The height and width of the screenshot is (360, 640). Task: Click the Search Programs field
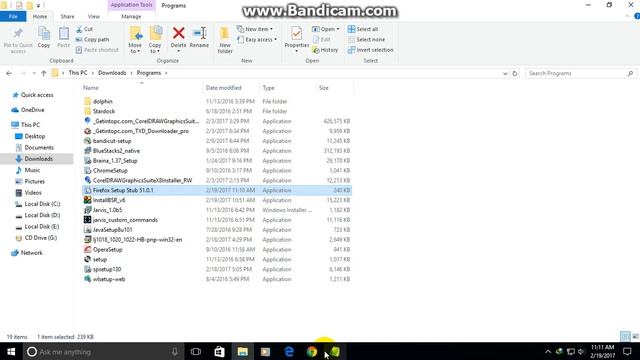point(580,73)
